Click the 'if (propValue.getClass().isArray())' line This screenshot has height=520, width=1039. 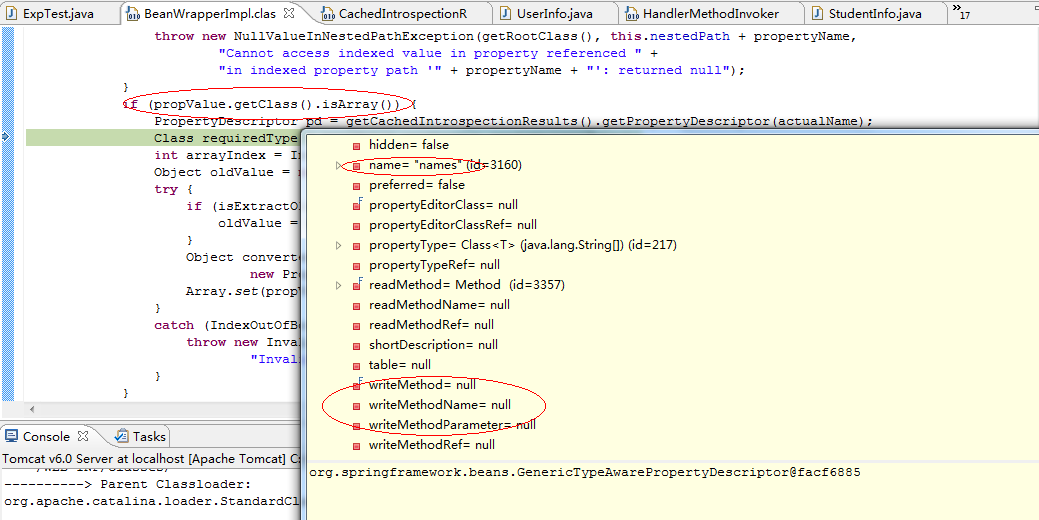tap(269, 104)
